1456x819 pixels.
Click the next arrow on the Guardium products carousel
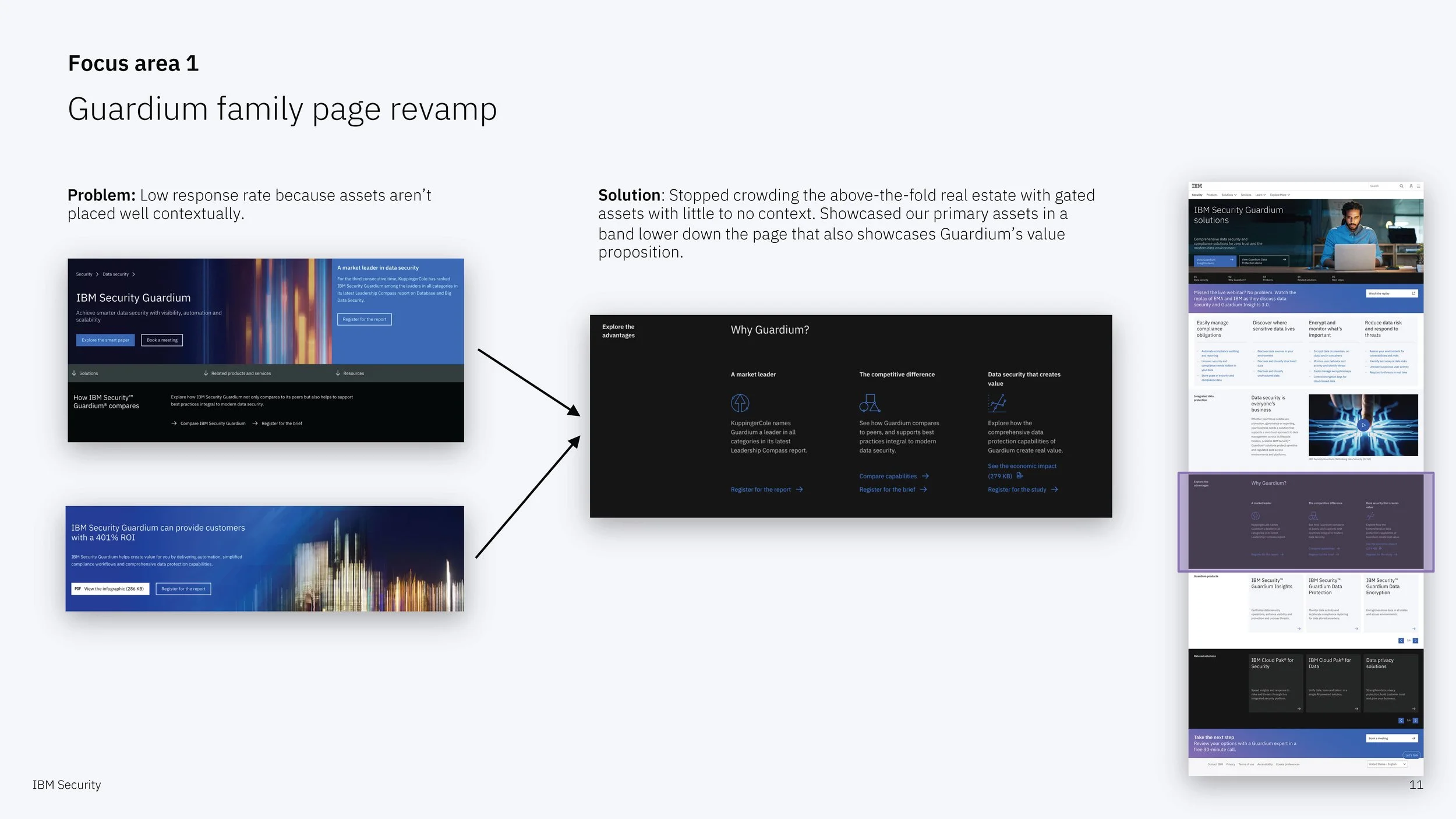coord(1415,641)
